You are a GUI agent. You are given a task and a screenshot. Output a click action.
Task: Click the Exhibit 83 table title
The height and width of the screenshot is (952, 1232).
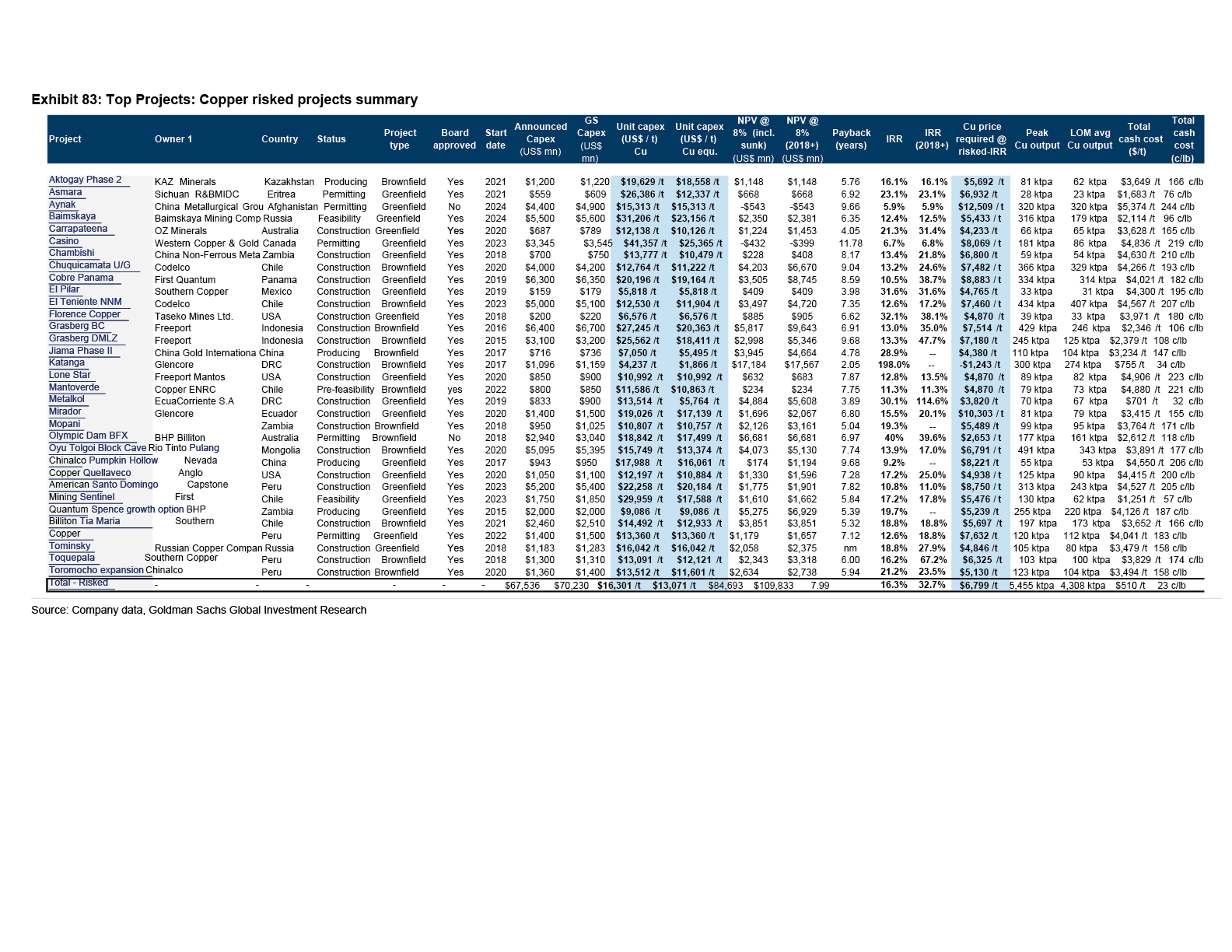pyautogui.click(x=224, y=100)
